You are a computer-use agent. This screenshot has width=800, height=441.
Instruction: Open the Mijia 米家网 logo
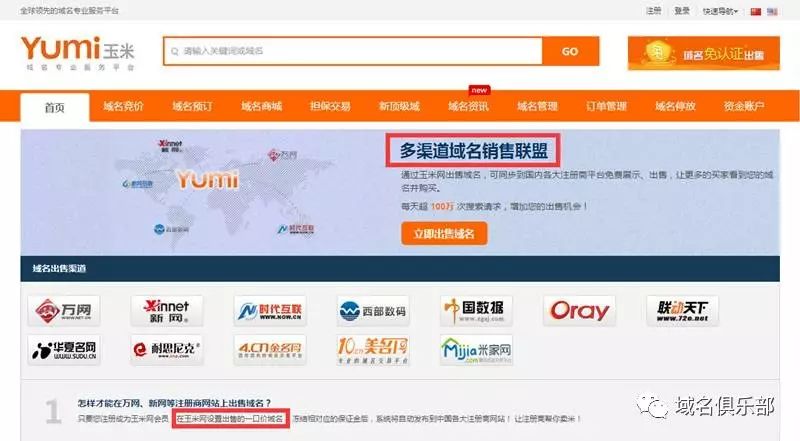(476, 350)
